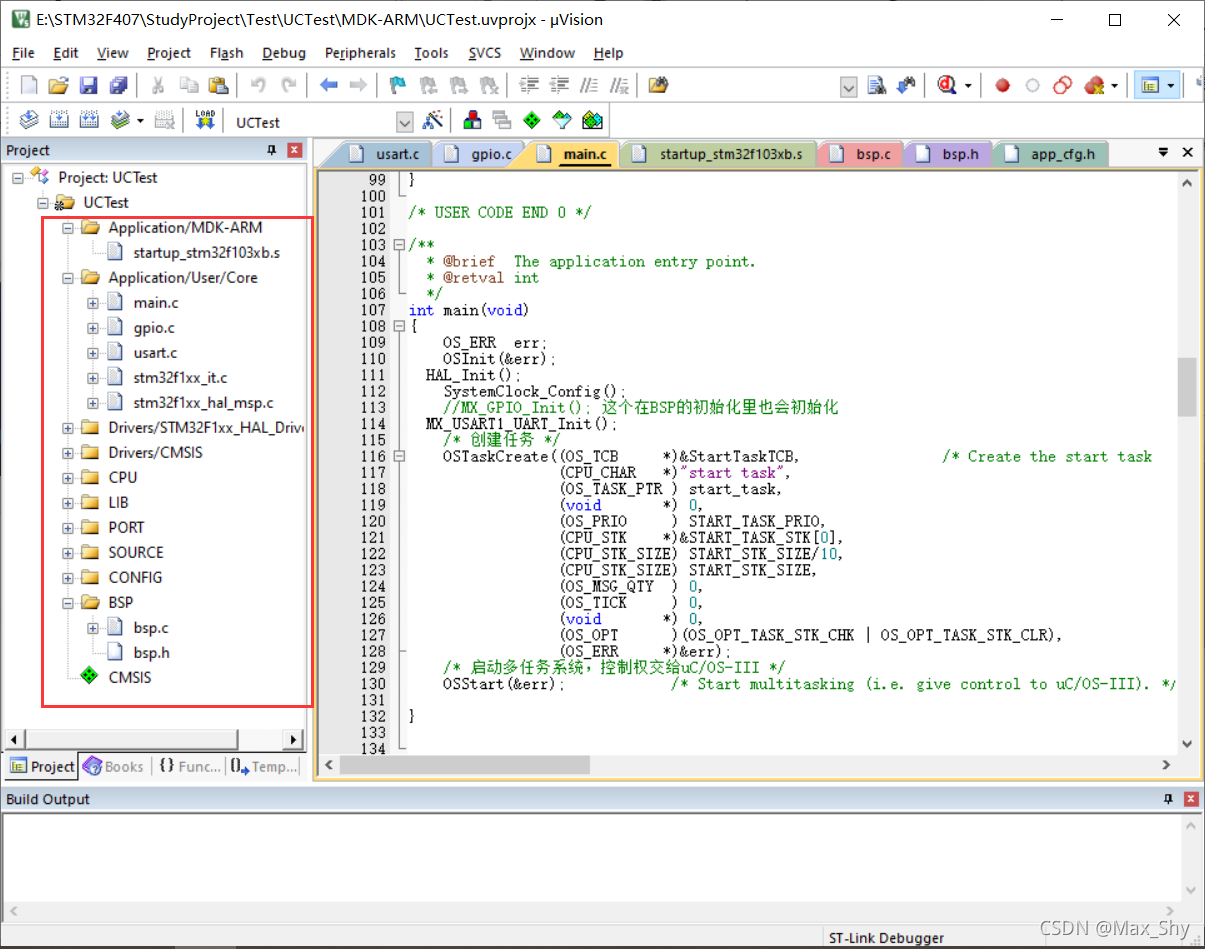
Task: Open the Flash menu
Action: (227, 53)
